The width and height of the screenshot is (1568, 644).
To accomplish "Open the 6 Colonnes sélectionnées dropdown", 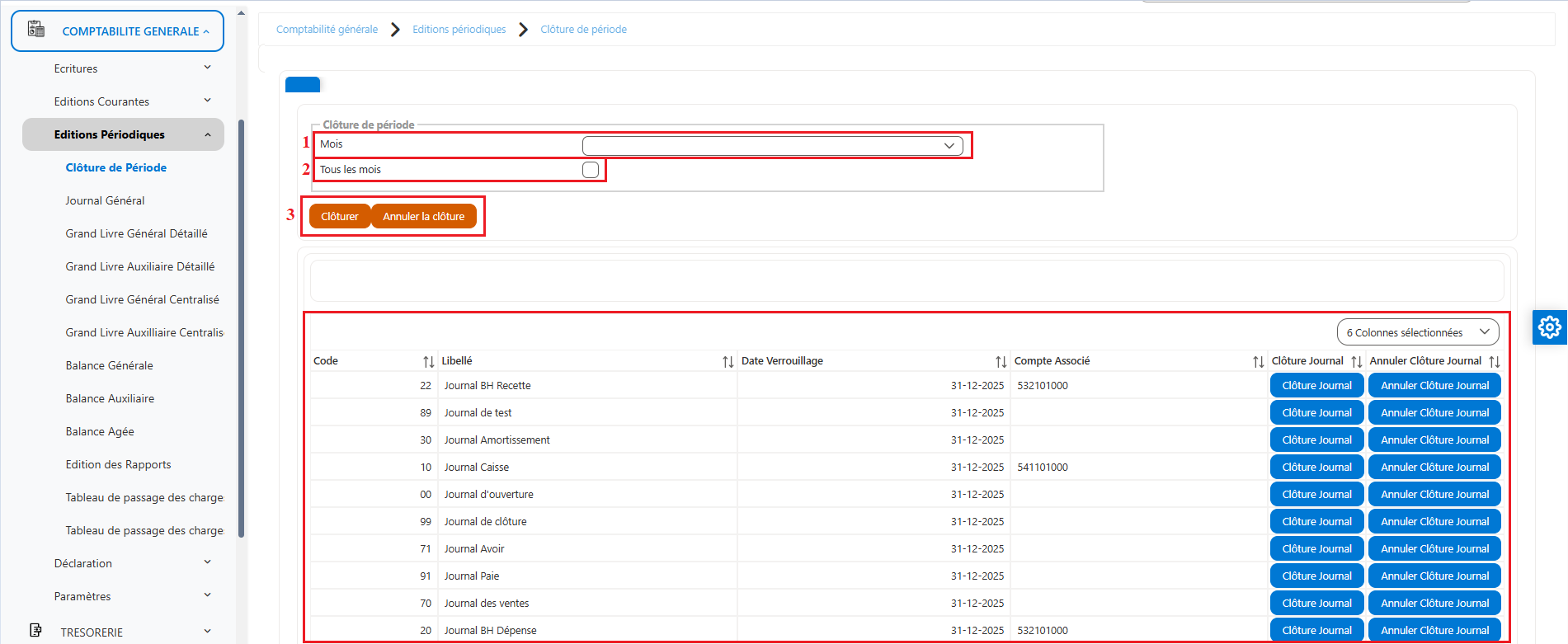I will [x=1418, y=332].
